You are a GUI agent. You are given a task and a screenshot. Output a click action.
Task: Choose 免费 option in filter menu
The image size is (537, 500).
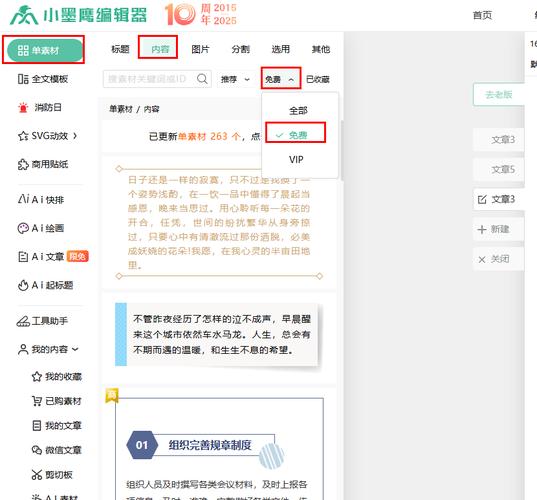pos(296,135)
